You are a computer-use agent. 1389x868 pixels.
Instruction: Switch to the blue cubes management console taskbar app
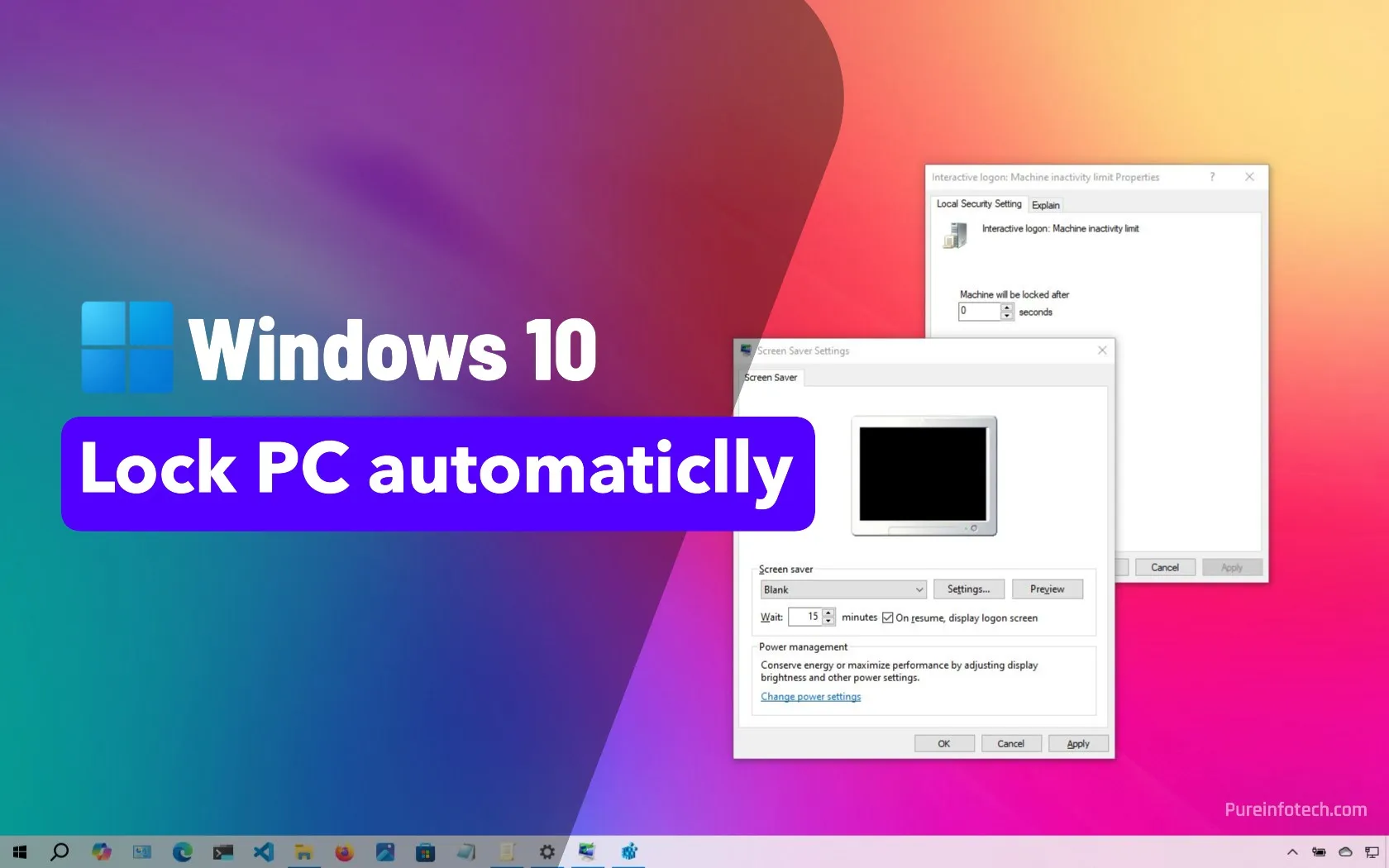point(629,851)
